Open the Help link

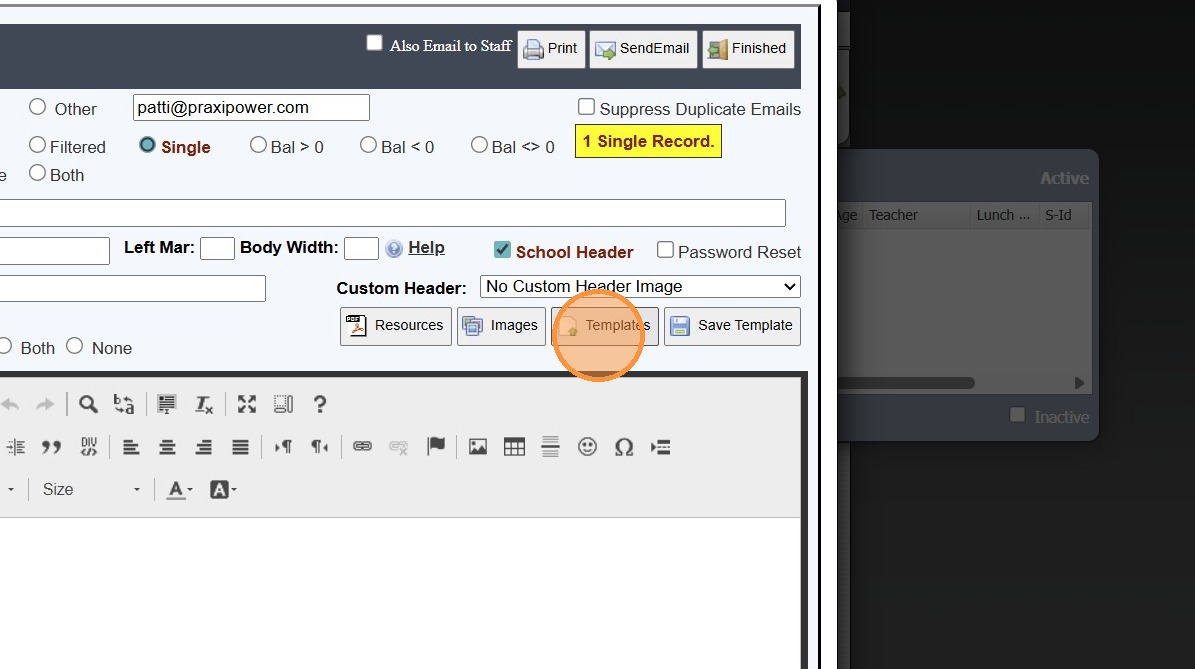[x=426, y=248]
